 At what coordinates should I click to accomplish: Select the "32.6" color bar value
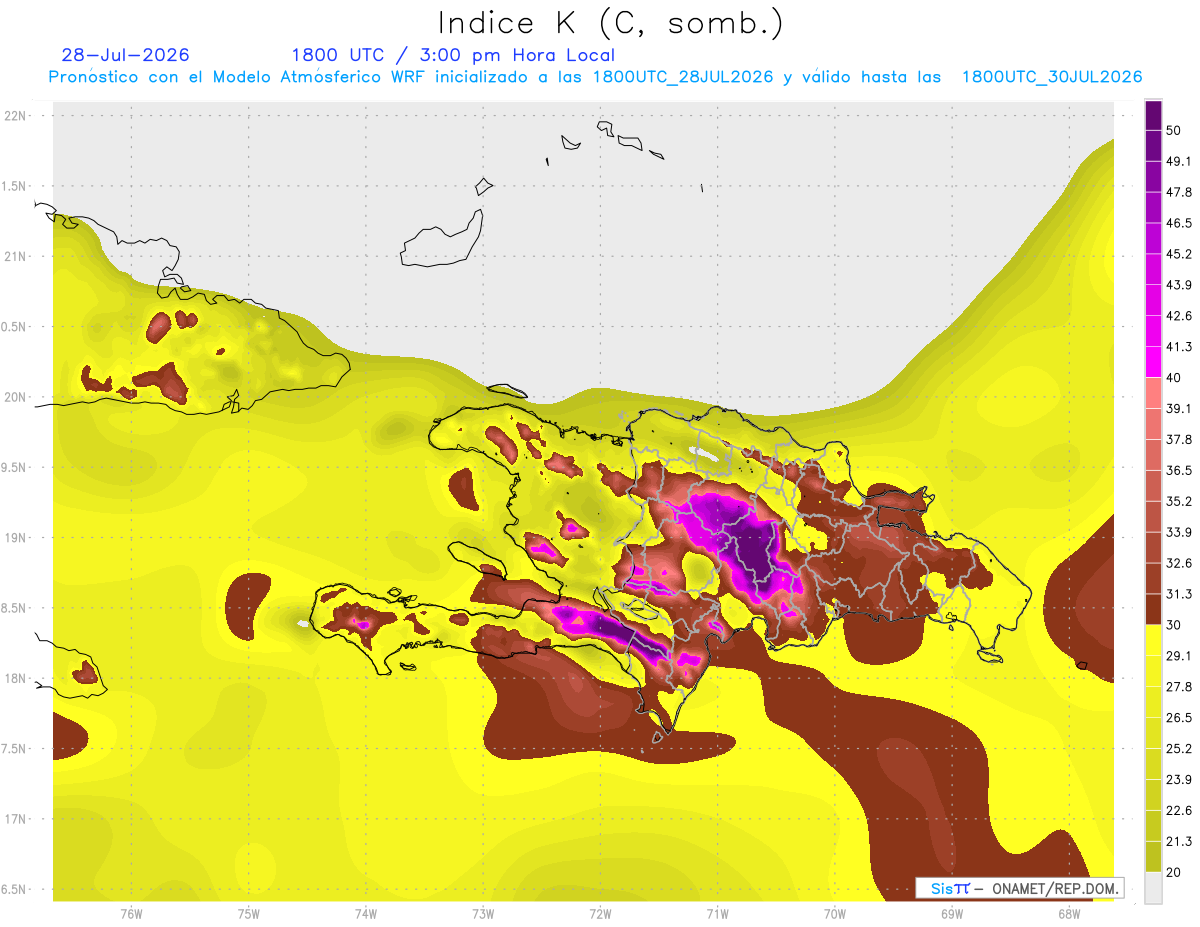point(1178,563)
